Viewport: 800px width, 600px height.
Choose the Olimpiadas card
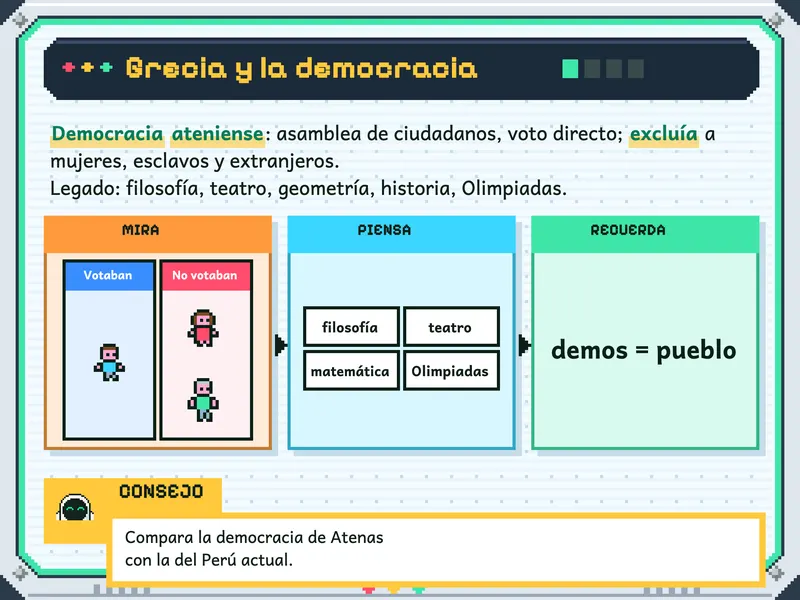(x=451, y=371)
